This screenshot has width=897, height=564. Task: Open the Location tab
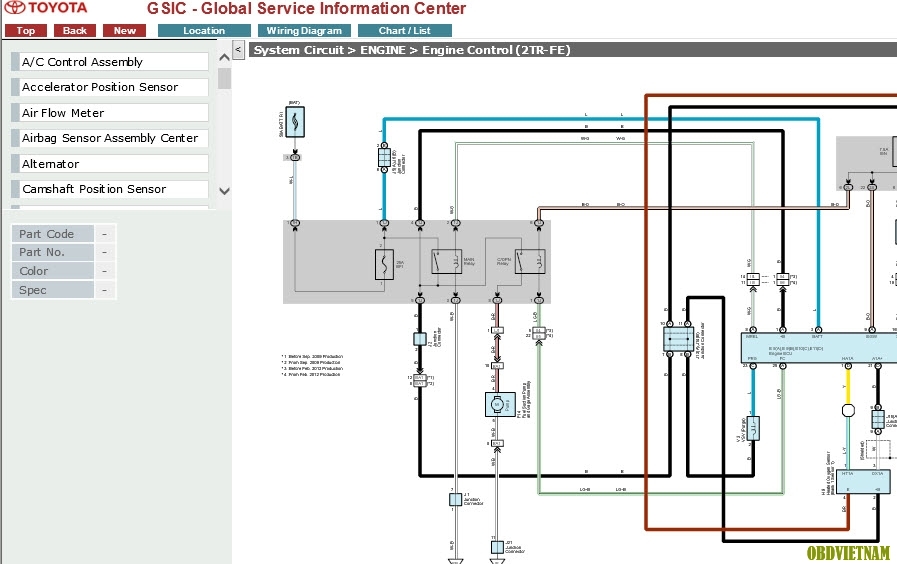(204, 31)
